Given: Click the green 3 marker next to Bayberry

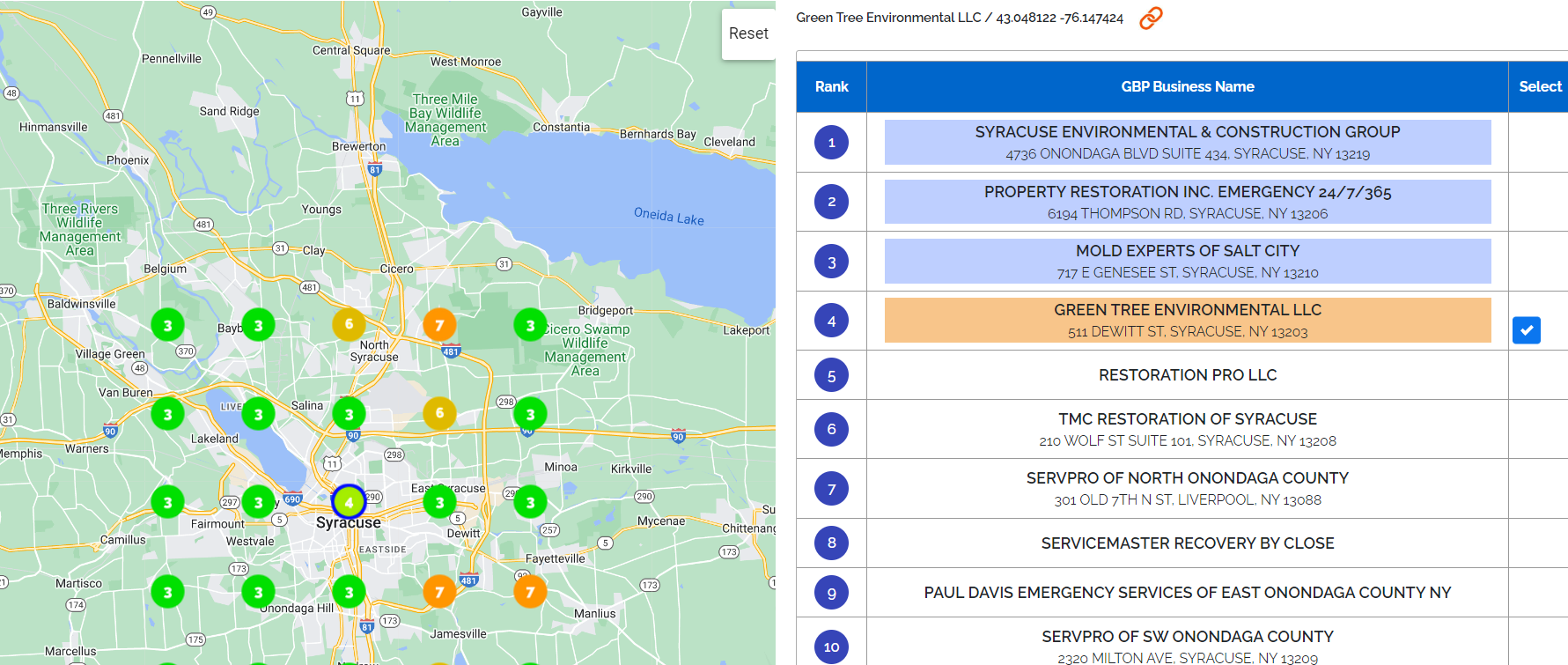Looking at the screenshot, I should coord(258,325).
